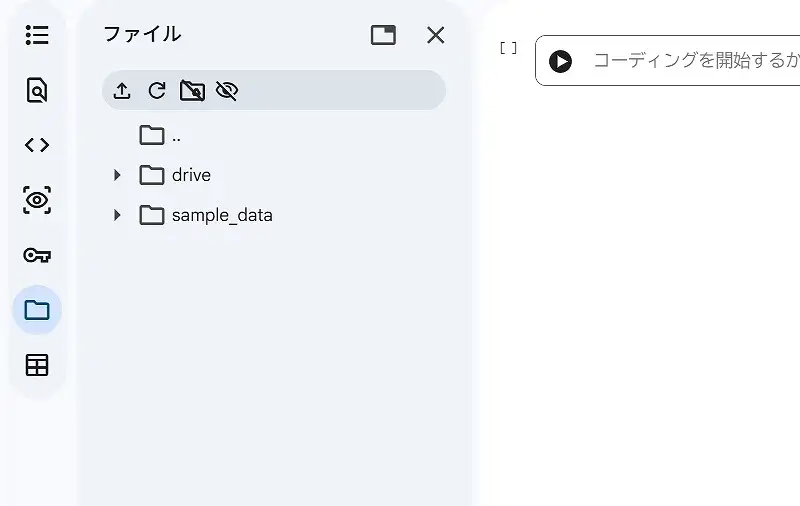This screenshot has height=506, width=800.
Task: Open the data table icon in the sidebar
Action: (x=37, y=365)
